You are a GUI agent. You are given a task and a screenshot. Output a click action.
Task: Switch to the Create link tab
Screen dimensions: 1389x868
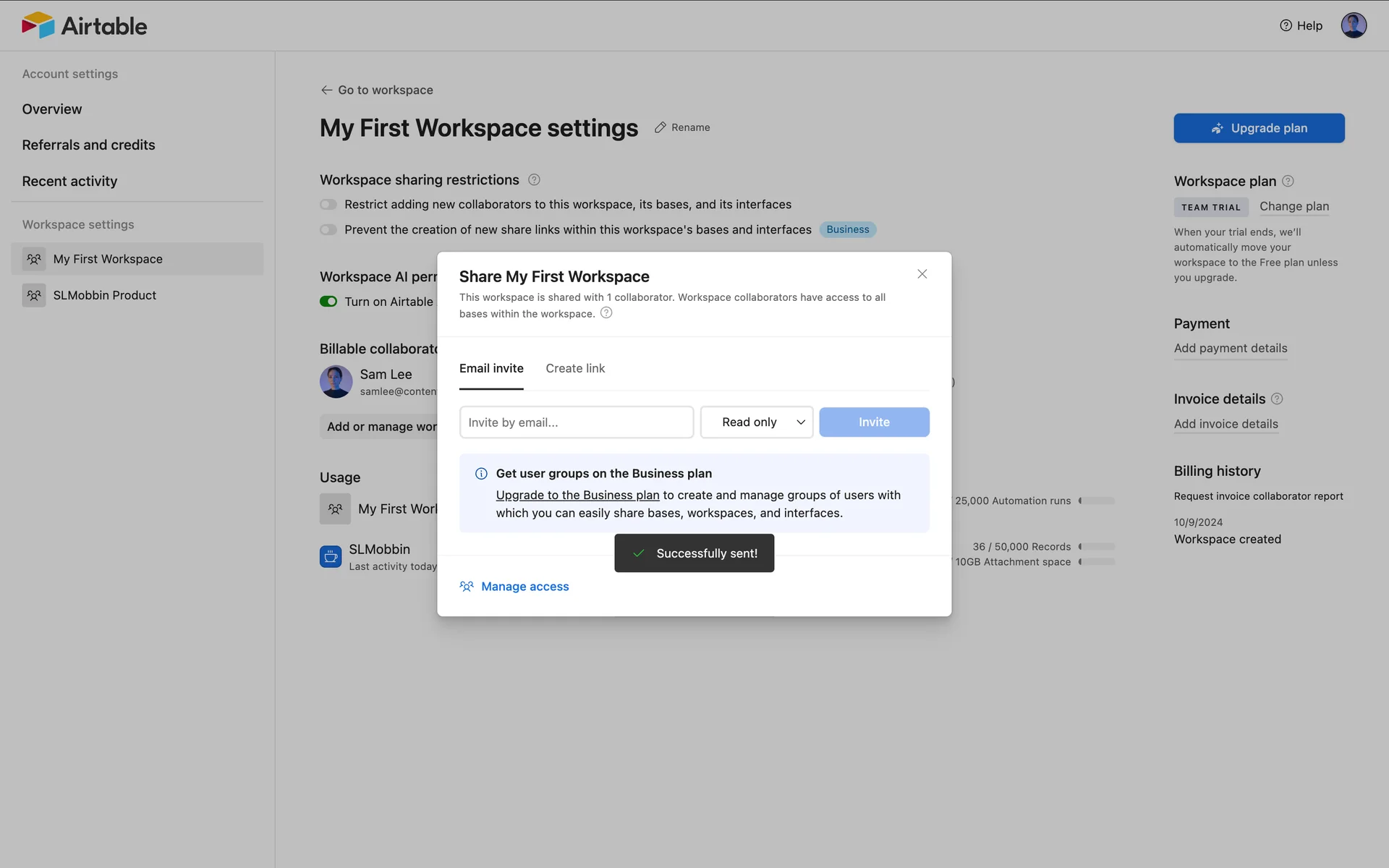[x=575, y=368]
